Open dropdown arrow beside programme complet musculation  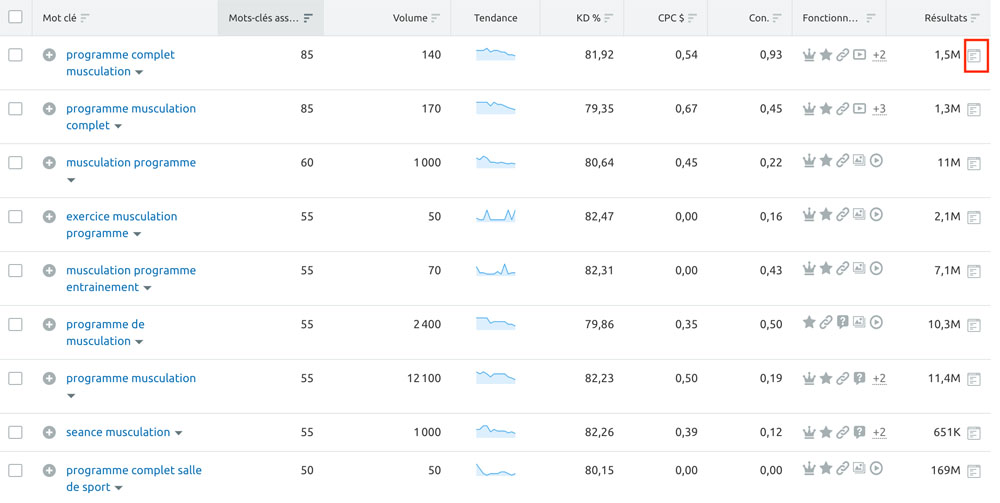coord(139,73)
